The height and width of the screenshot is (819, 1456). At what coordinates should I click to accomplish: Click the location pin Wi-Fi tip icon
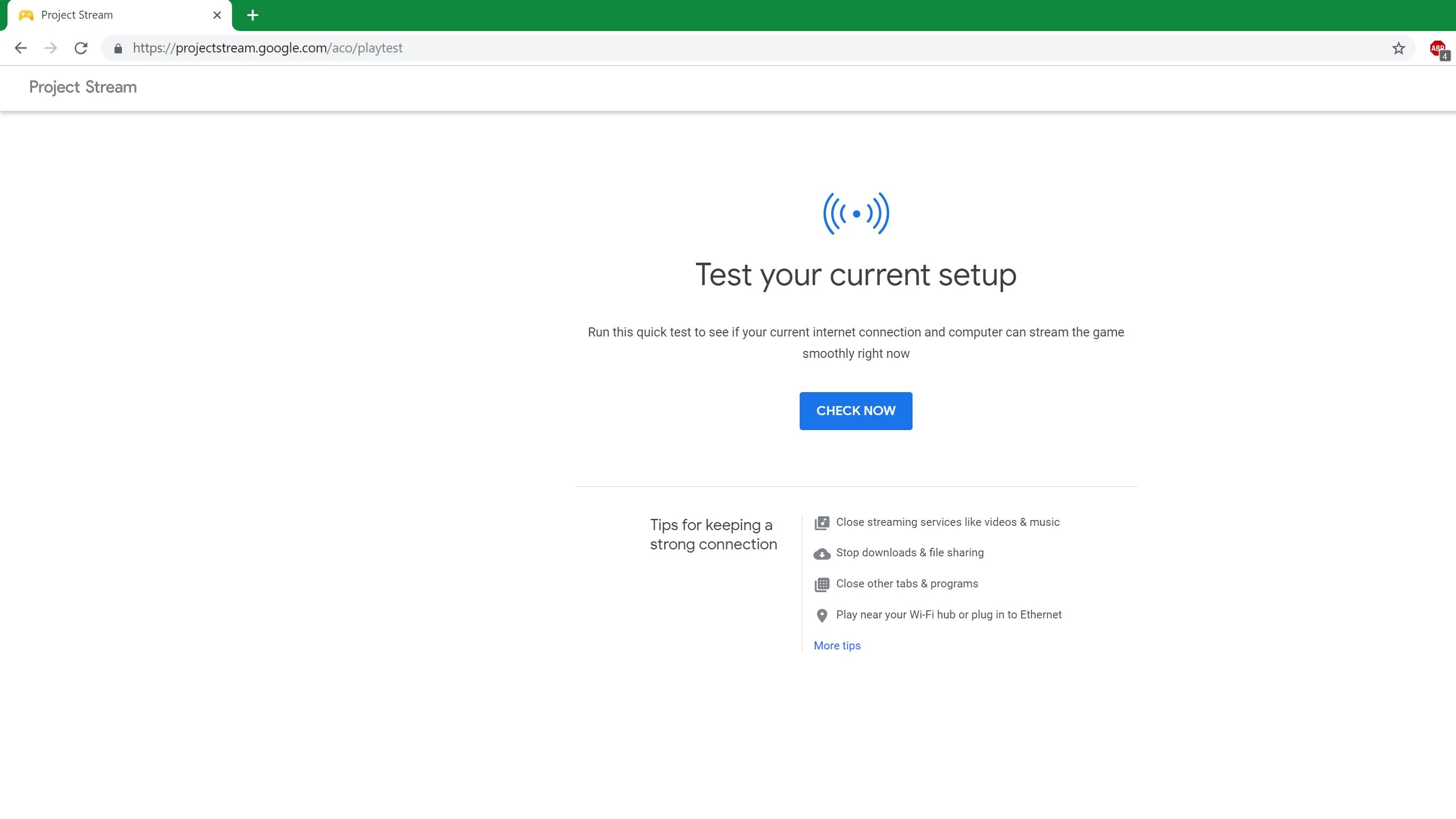822,616
